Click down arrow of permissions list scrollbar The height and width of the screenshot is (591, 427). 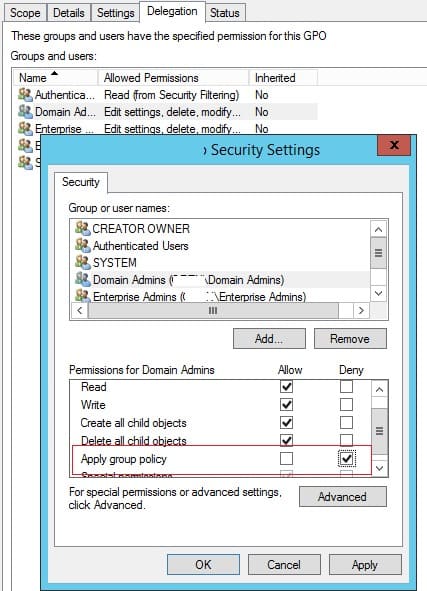(x=380, y=468)
